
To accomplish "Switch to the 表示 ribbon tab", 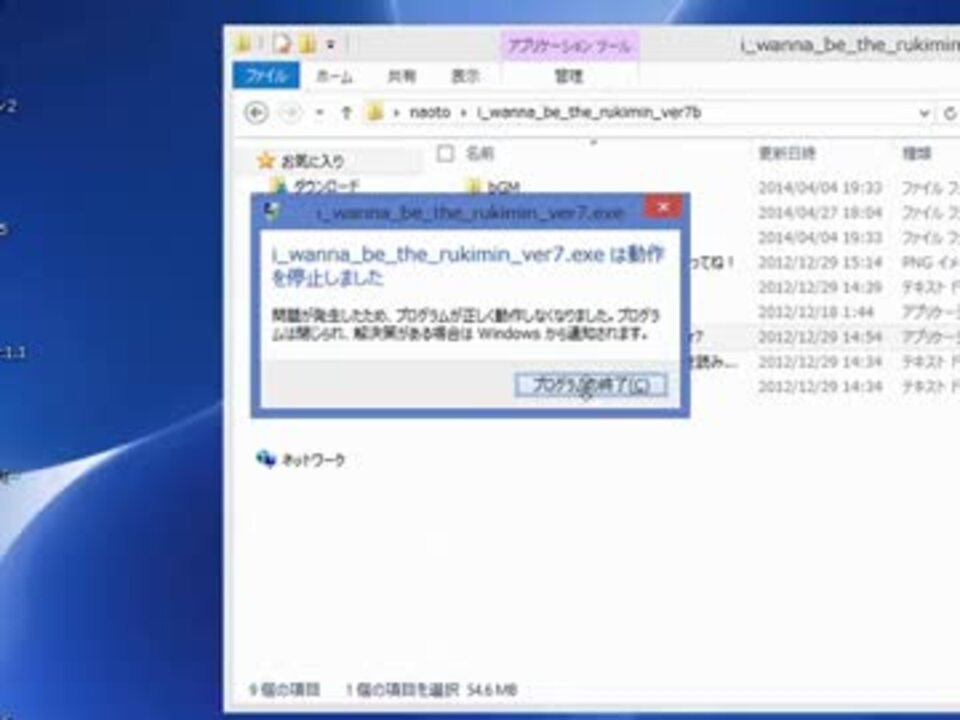I will (x=465, y=76).
